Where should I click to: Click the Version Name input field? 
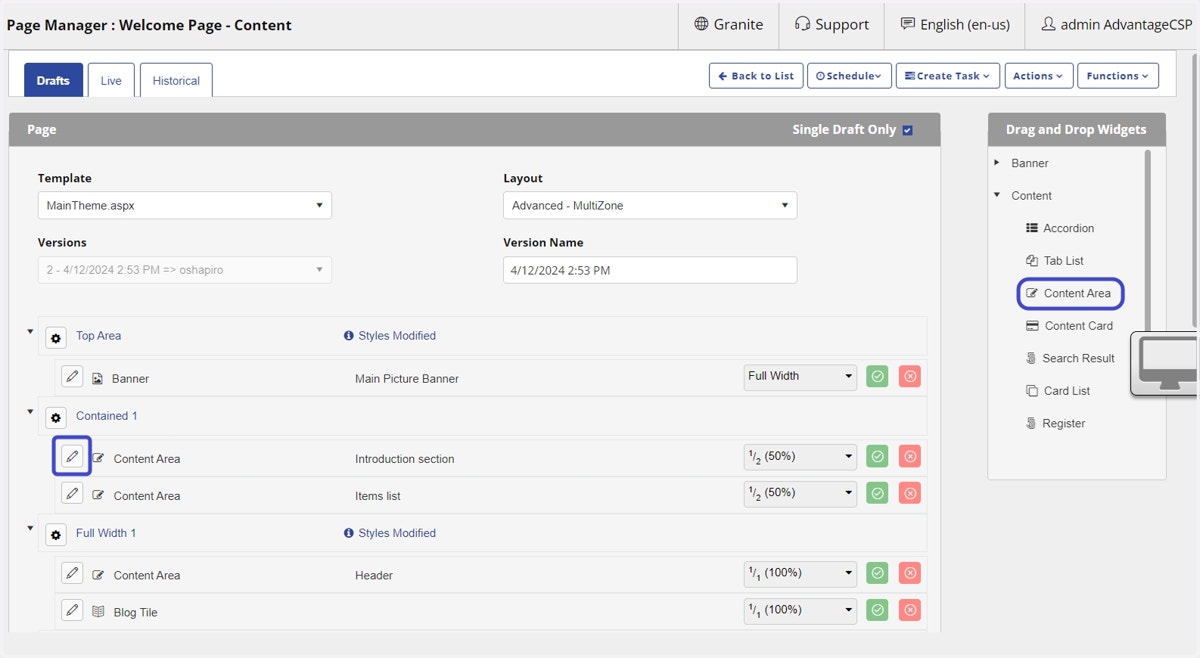tap(650, 270)
